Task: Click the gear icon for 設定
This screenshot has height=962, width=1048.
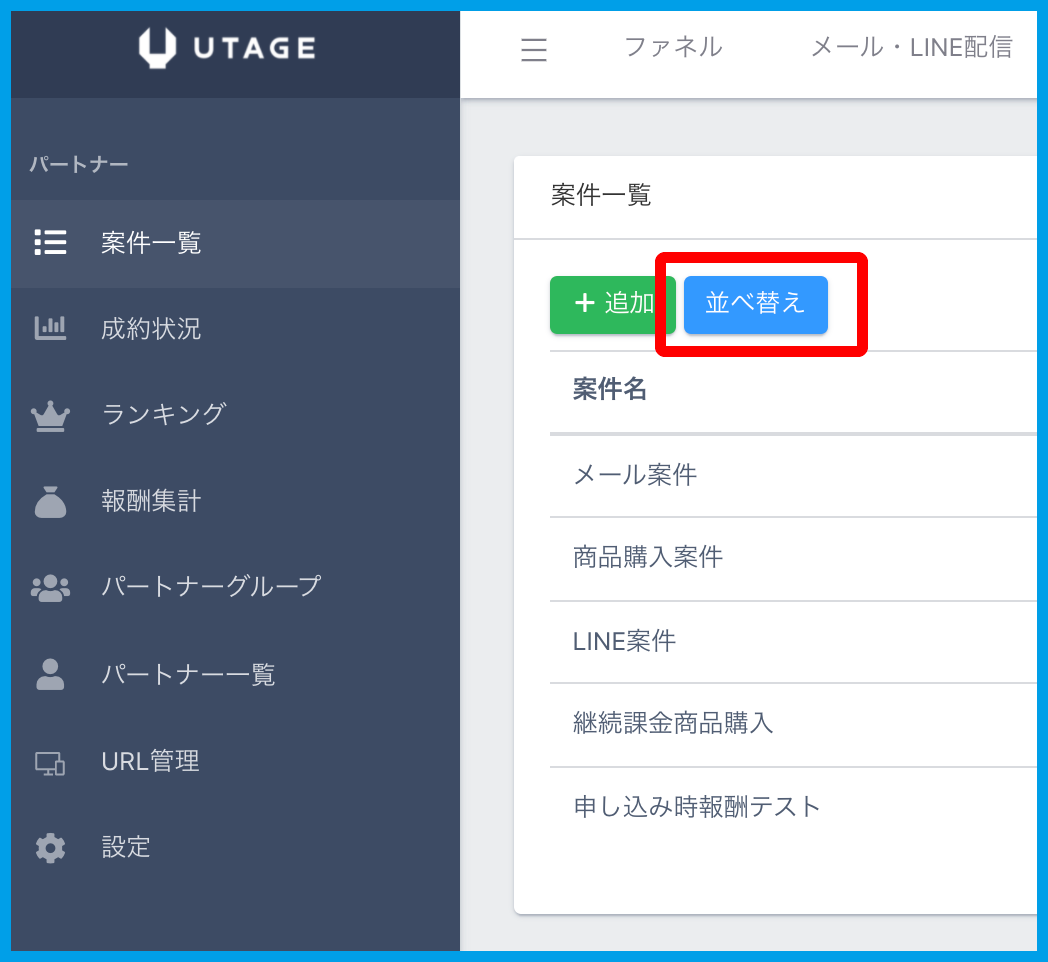Action: 50,848
